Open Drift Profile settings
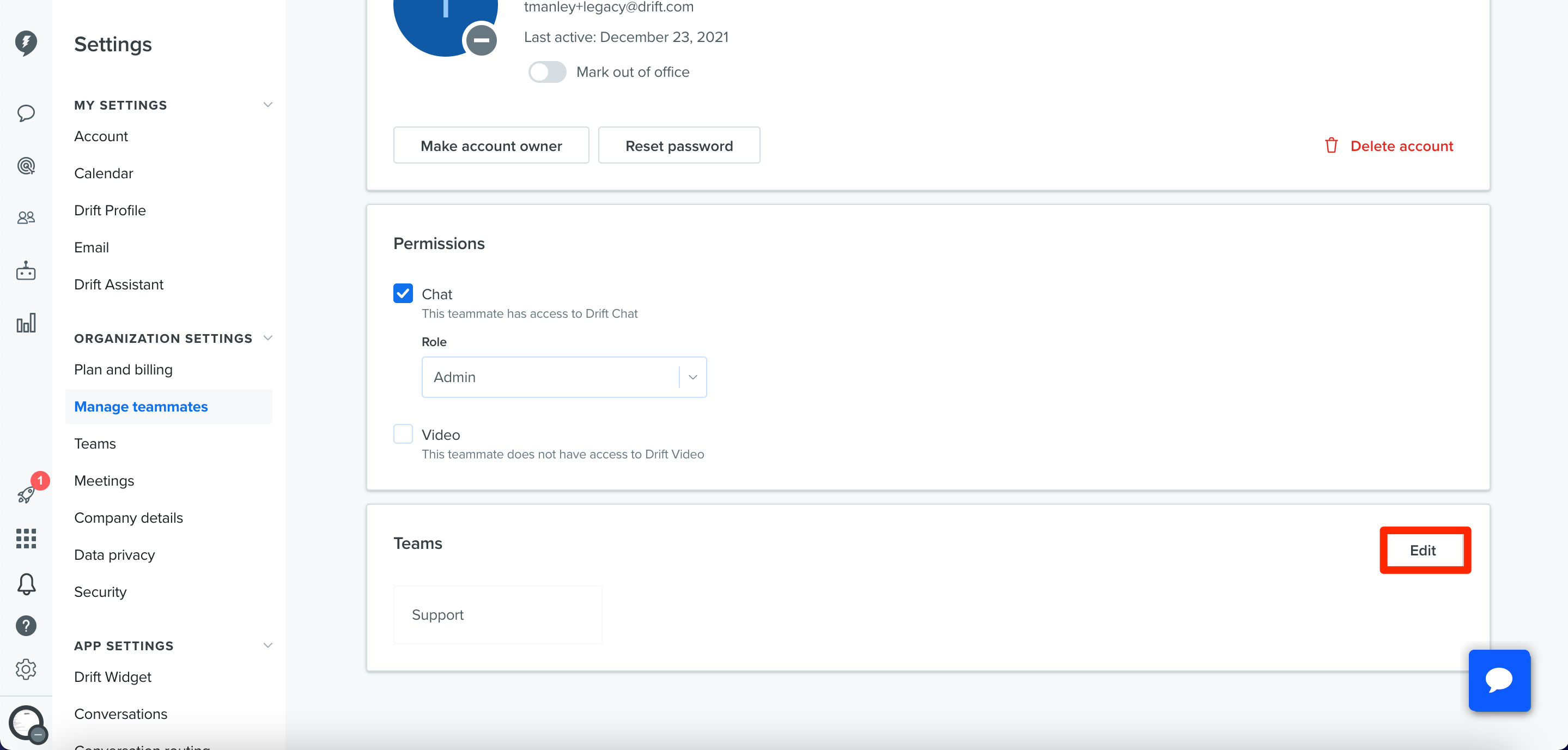Screen dimensions: 1568x750 (x=110, y=210)
